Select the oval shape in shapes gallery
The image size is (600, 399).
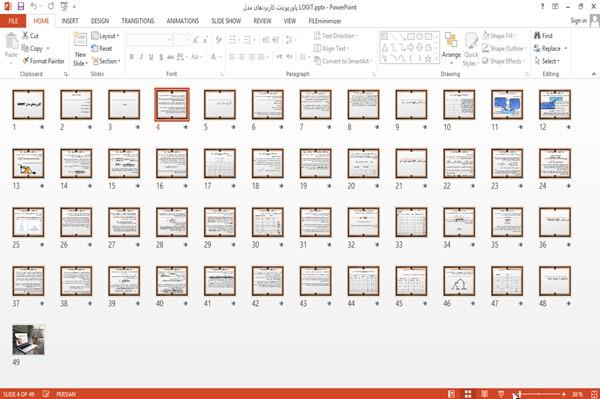point(420,37)
